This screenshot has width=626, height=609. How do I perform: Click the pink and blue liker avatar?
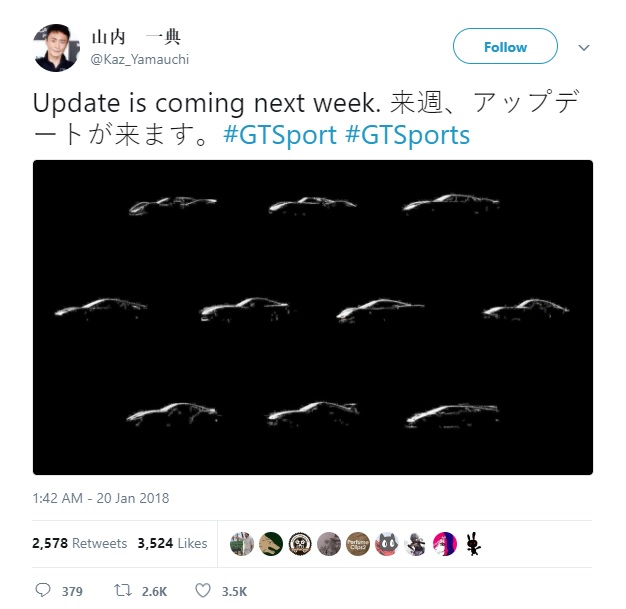tap(445, 544)
